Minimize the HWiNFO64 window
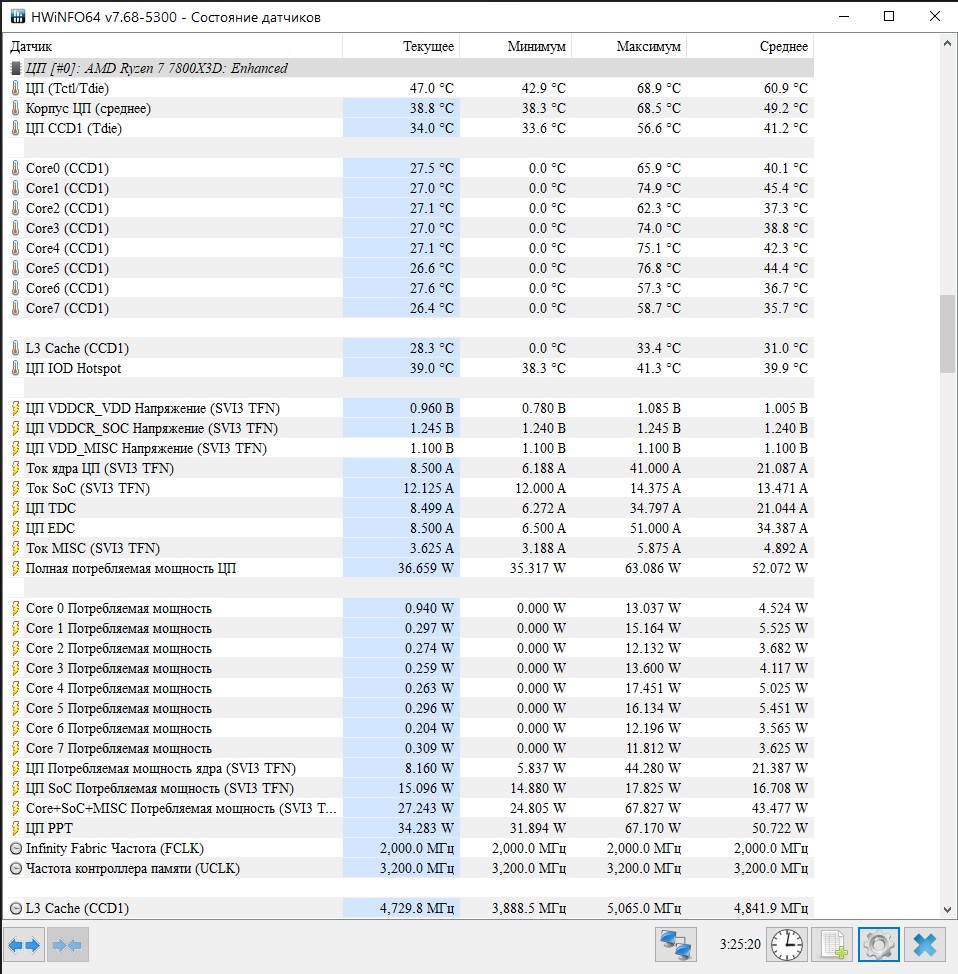 pos(844,17)
